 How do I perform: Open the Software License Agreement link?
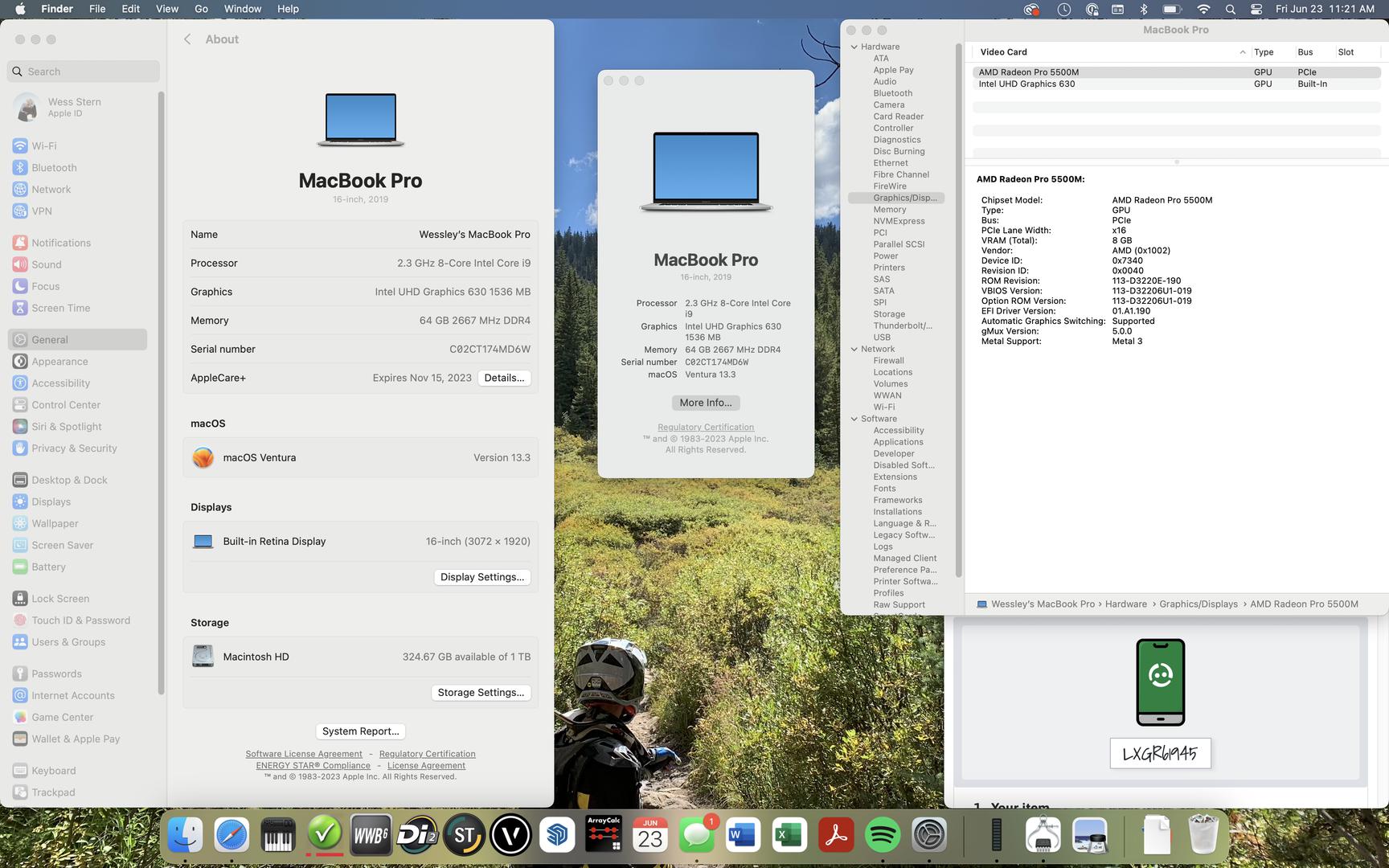304,754
